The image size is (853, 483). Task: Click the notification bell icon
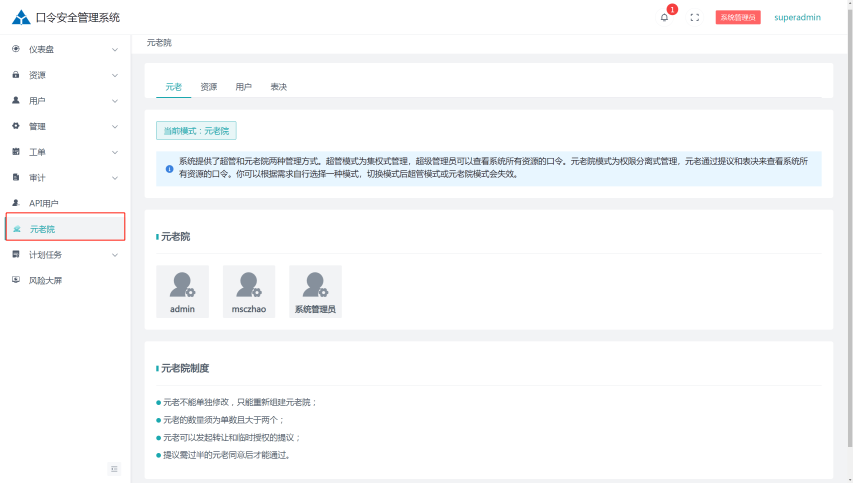[x=664, y=17]
